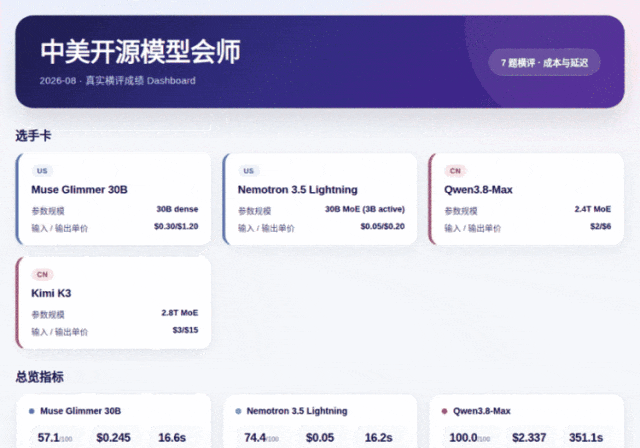Click the $2/$6 price value
Viewport: 640px width, 448px height.
pyautogui.click(x=600, y=226)
